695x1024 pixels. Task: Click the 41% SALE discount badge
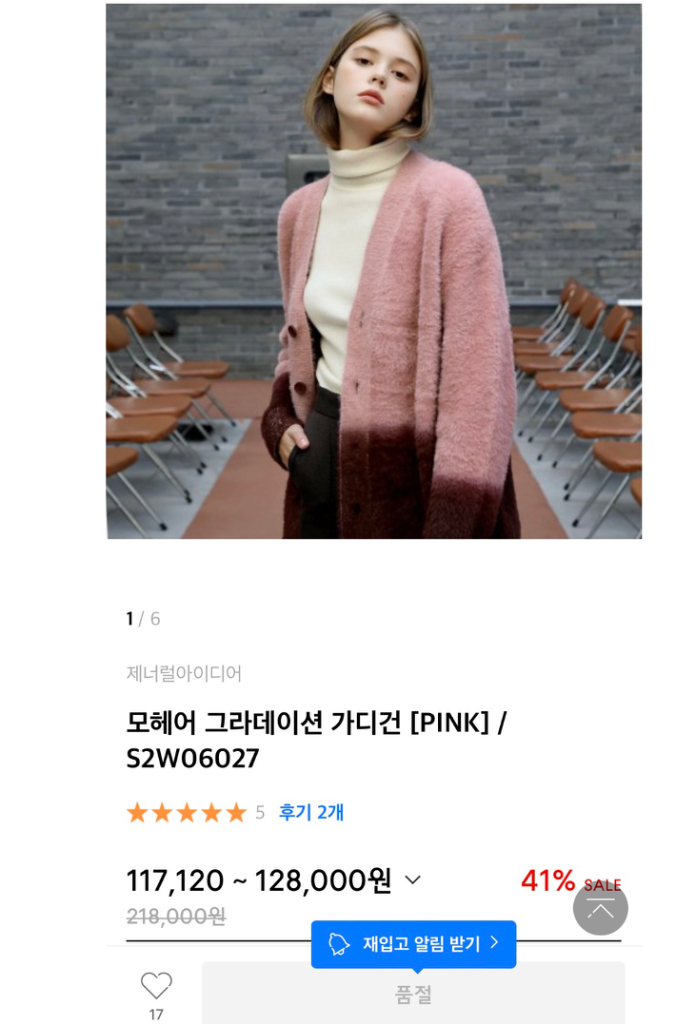(x=570, y=881)
